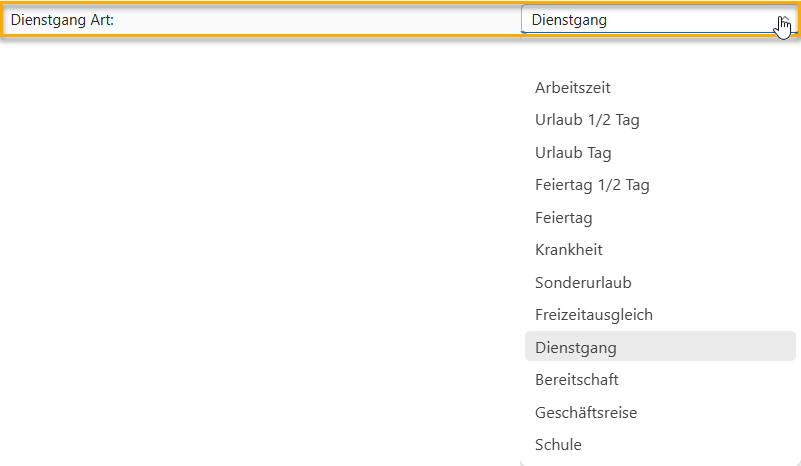Select 'Arbeitszeit' from the list
This screenshot has height=466, width=801.
pos(573,88)
